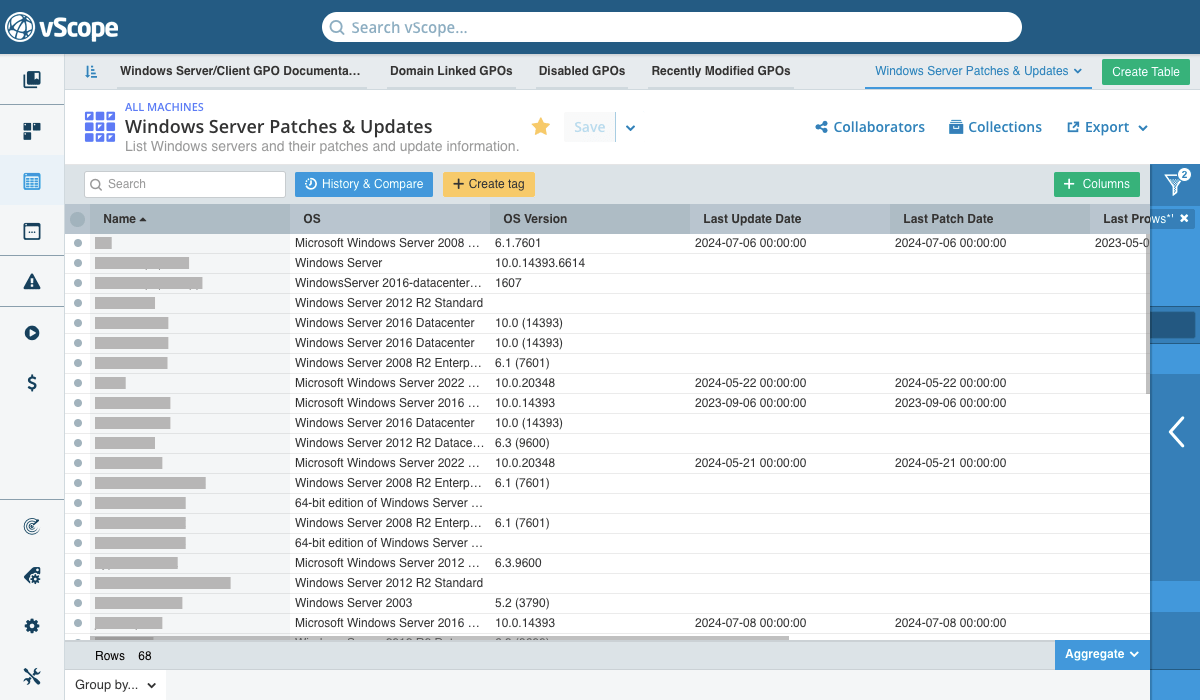Select the WindowsServer 2016-datacenter 1607 row
This screenshot has width=1200, height=700.
[x=78, y=283]
